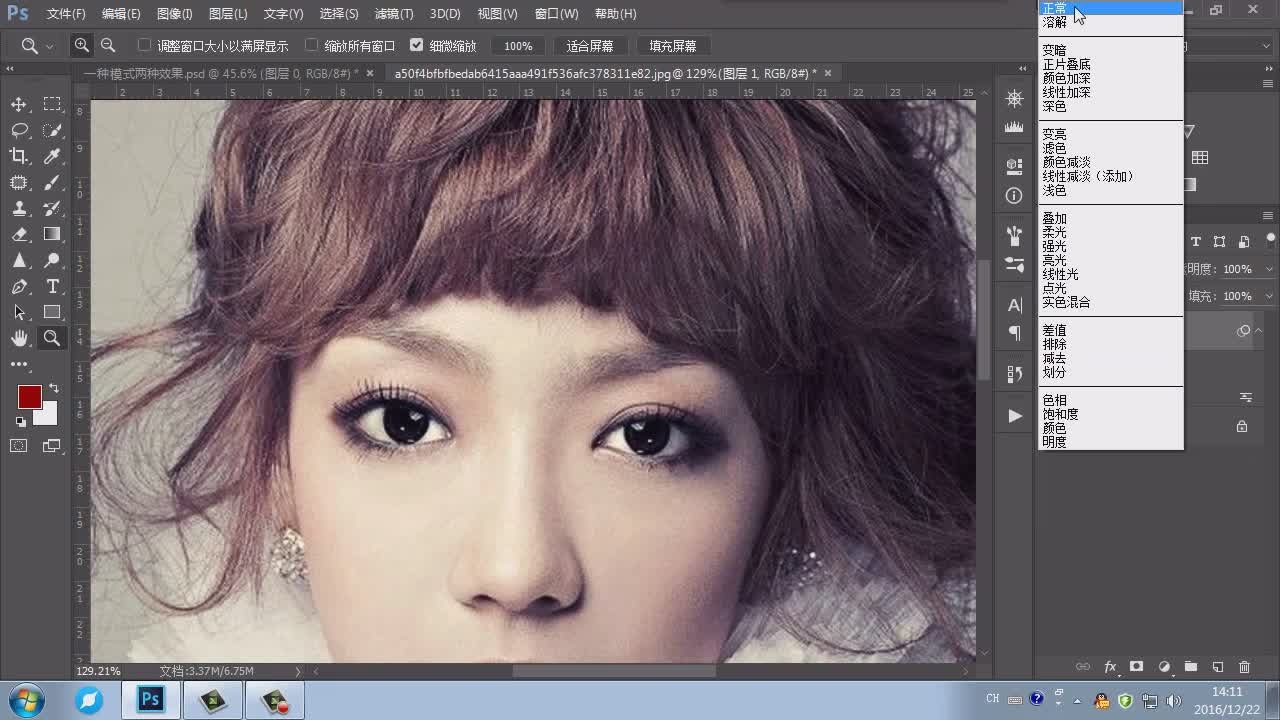This screenshot has width=1280, height=720.
Task: Open the 滤镜(T) menu
Action: pyautogui.click(x=394, y=14)
